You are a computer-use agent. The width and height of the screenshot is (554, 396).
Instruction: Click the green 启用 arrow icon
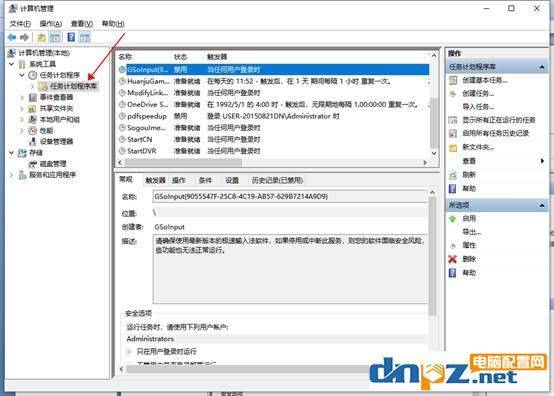pyautogui.click(x=453, y=219)
